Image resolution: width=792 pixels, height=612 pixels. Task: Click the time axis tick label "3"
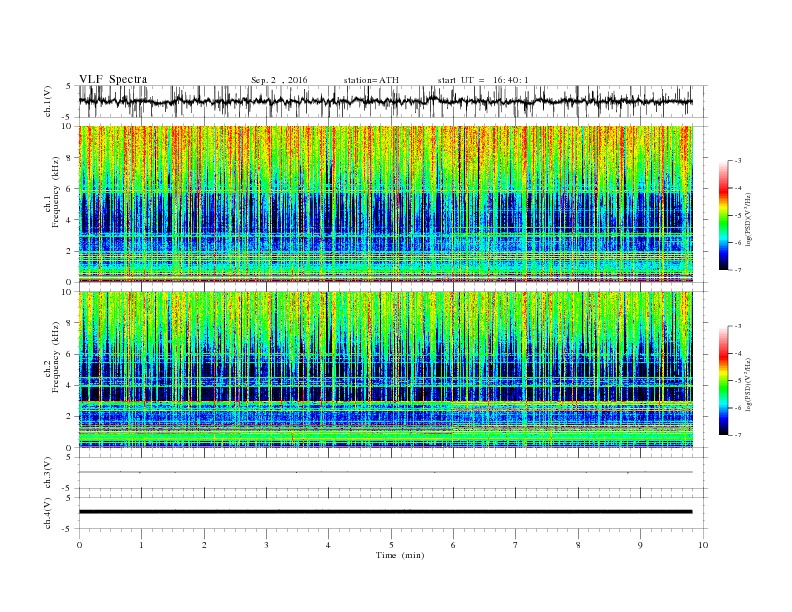pyautogui.click(x=266, y=545)
